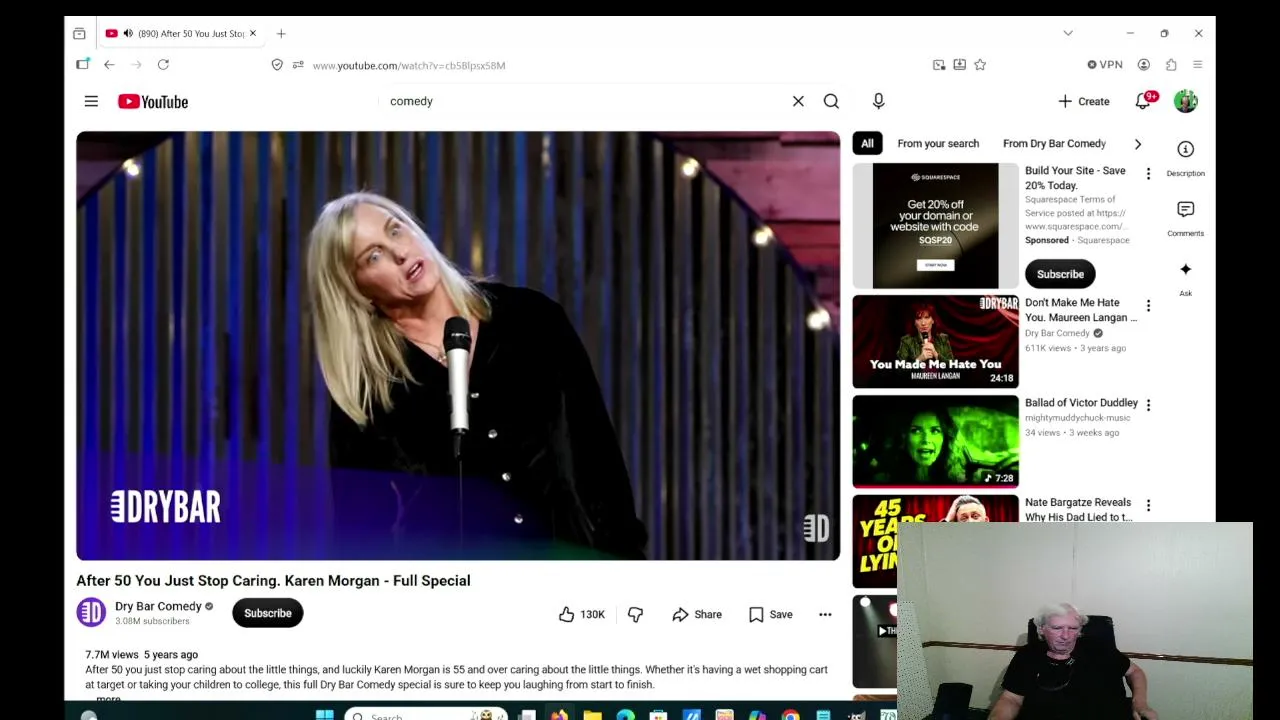
Task: Bookmark this page with the star
Action: pos(980,65)
